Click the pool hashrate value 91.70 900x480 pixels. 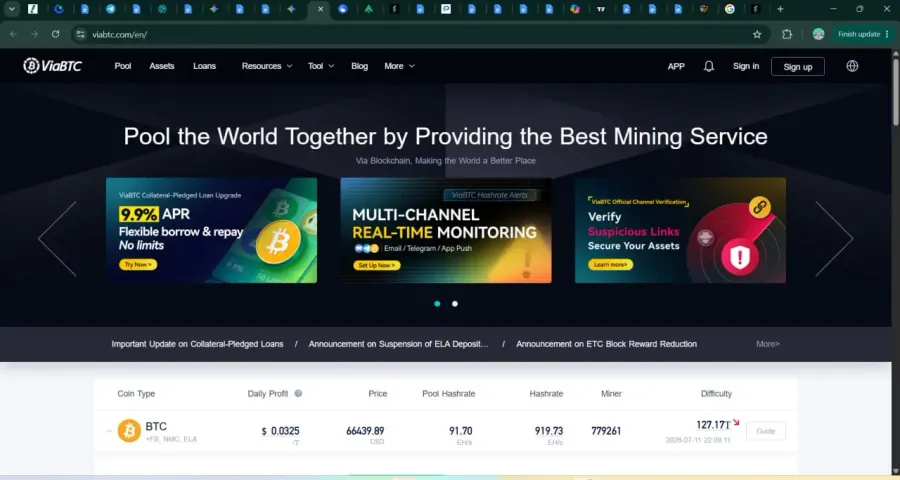pyautogui.click(x=461, y=431)
